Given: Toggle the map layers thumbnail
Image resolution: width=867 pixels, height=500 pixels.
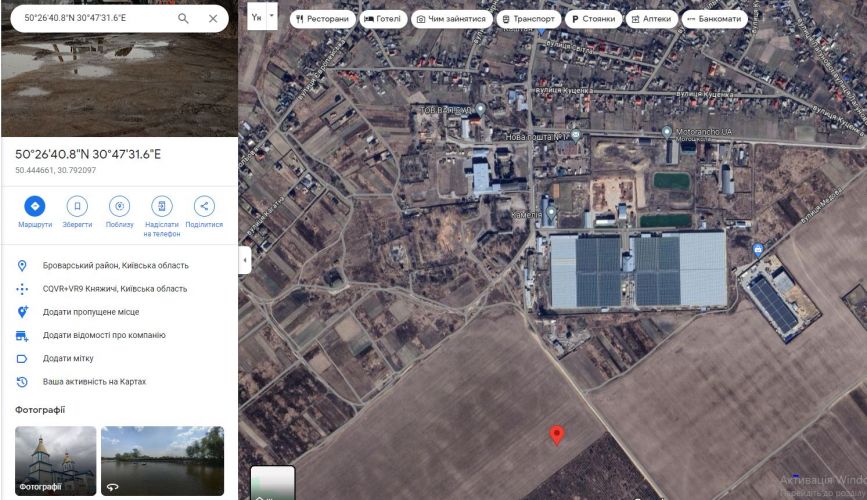Looking at the screenshot, I should point(273,482).
